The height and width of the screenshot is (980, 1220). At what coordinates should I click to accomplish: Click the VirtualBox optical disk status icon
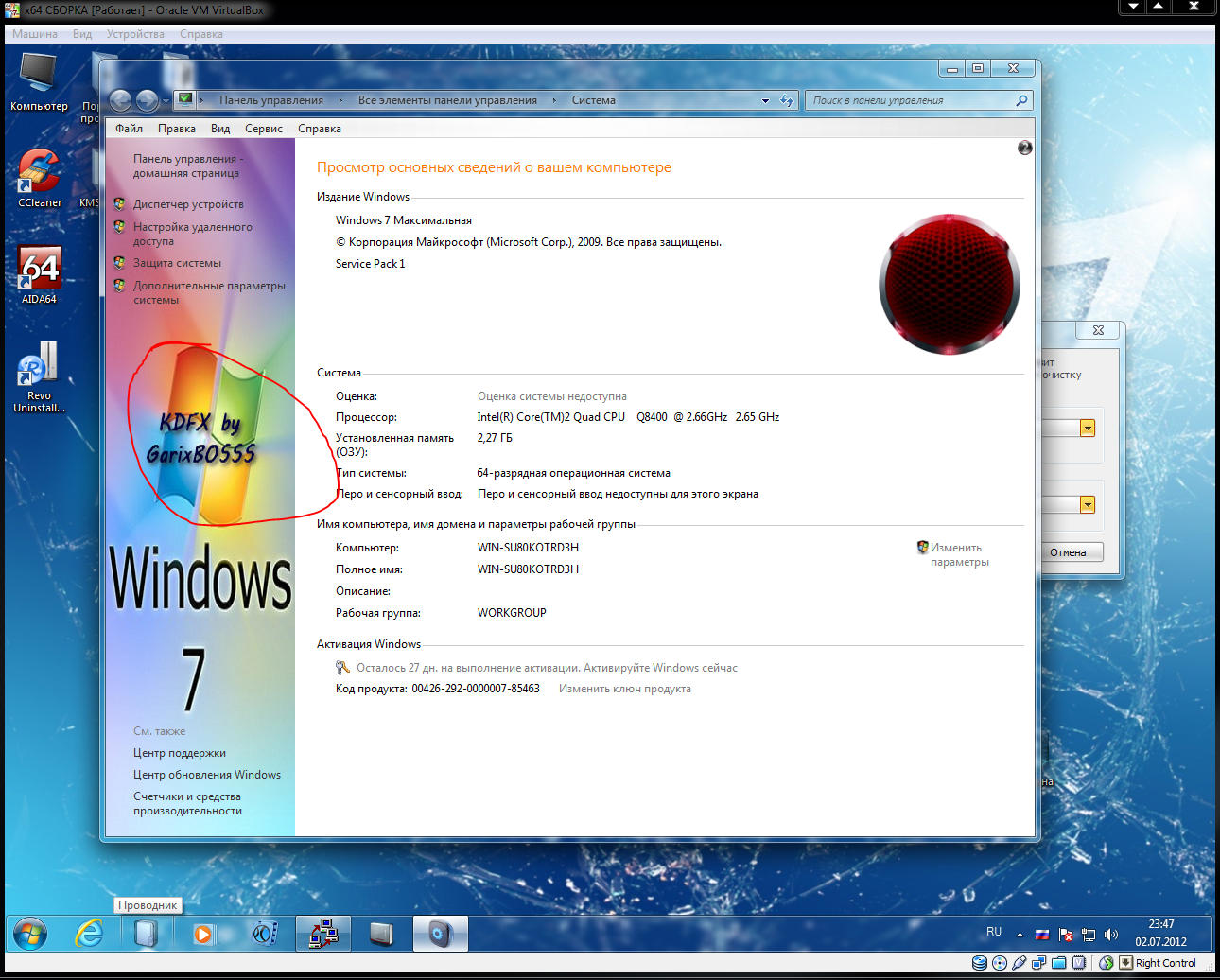(x=1000, y=963)
